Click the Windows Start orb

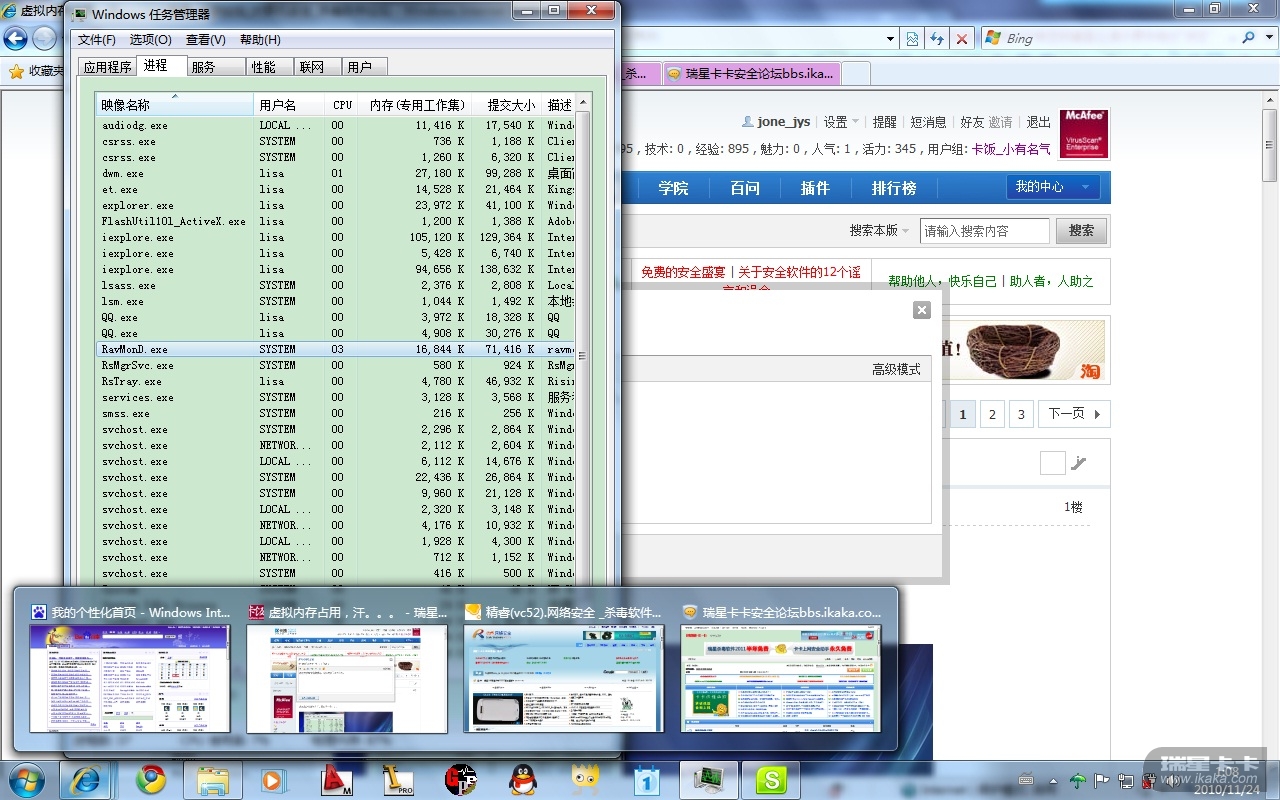coord(26,779)
